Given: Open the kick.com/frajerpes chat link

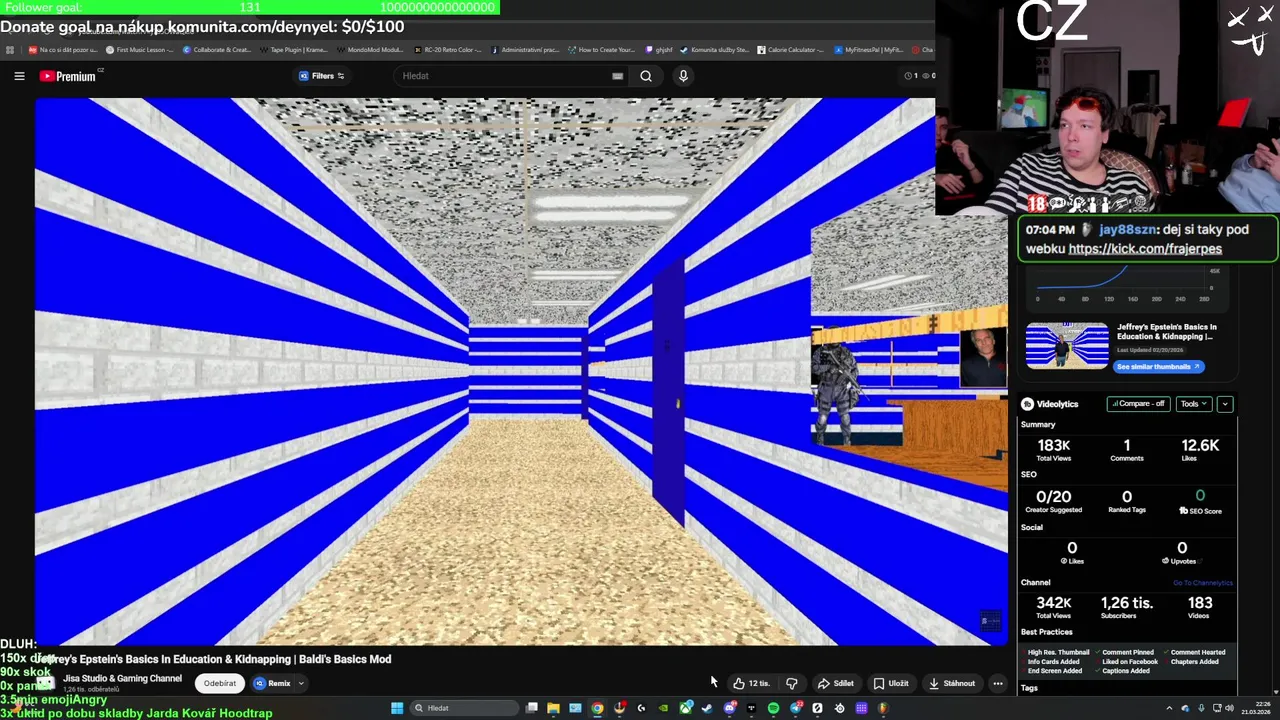Looking at the screenshot, I should 1144,249.
